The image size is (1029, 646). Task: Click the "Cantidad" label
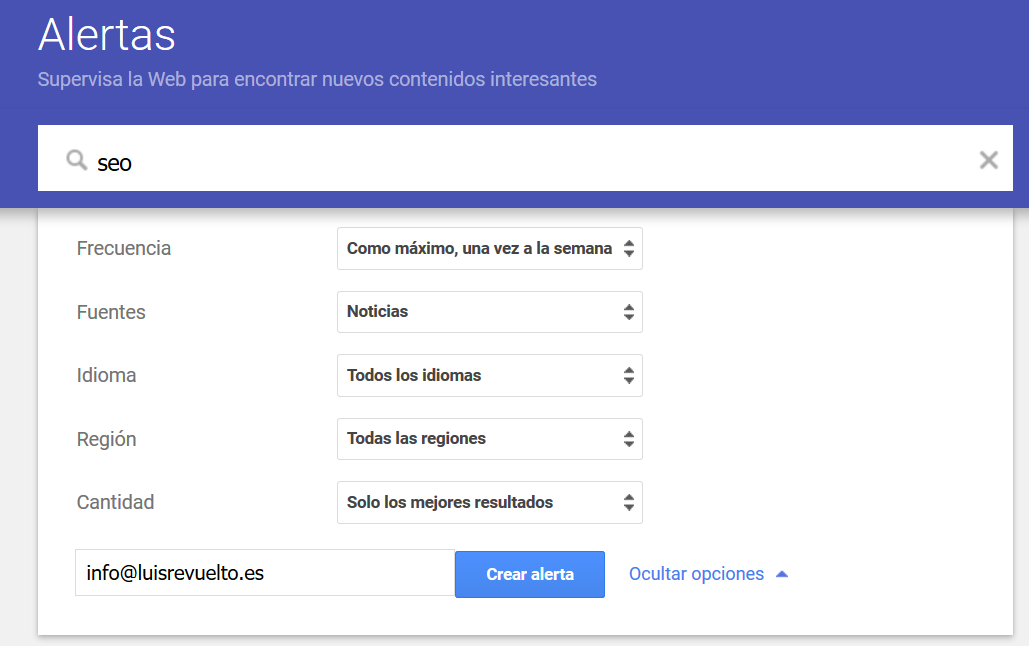coord(115,503)
